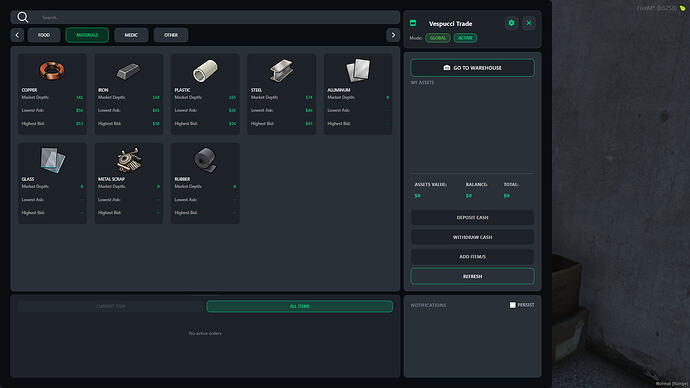This screenshot has width=690, height=388.
Task: Toggle the Active mode badge
Action: (x=465, y=38)
